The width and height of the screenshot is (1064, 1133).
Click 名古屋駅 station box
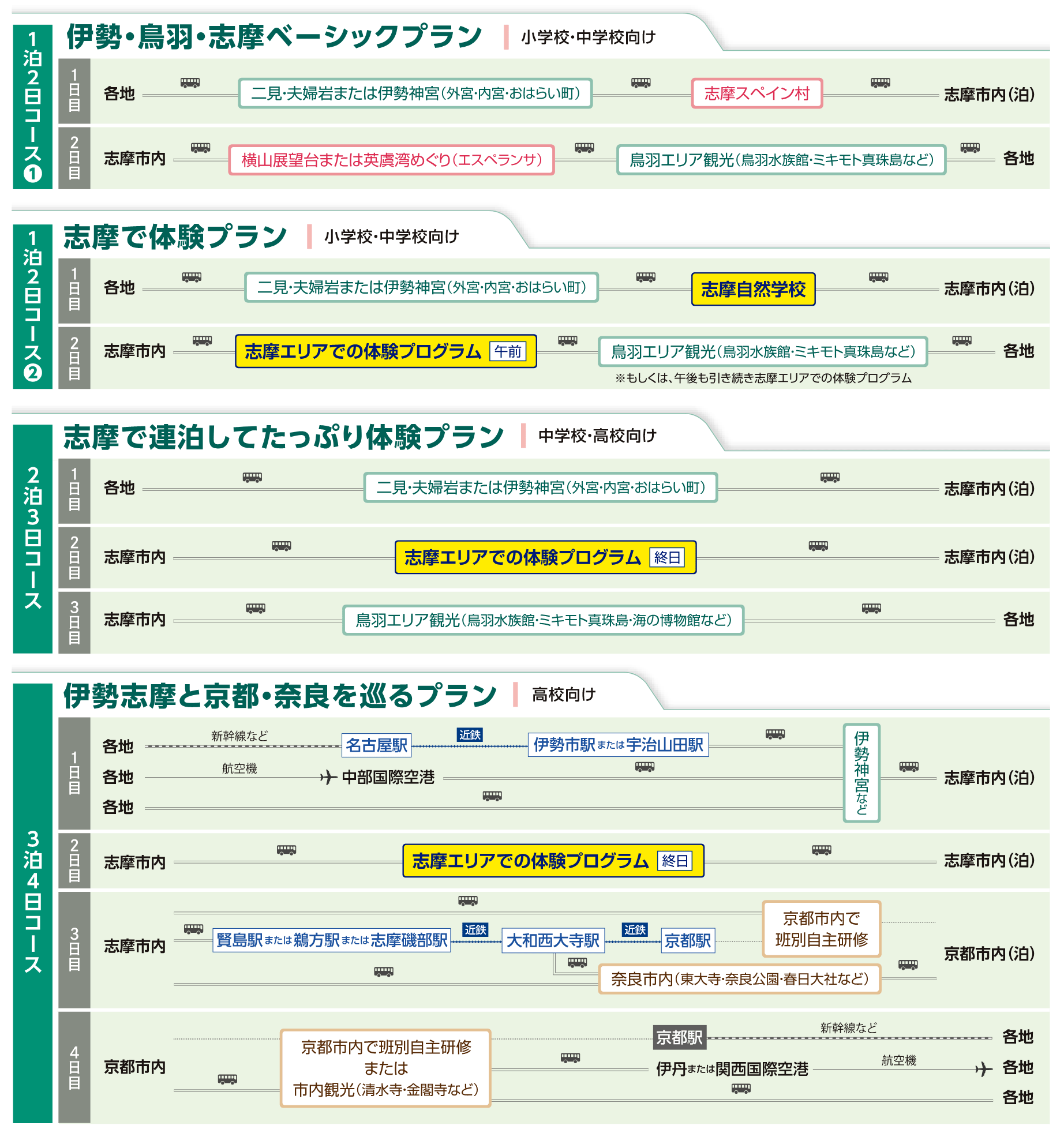point(377,745)
